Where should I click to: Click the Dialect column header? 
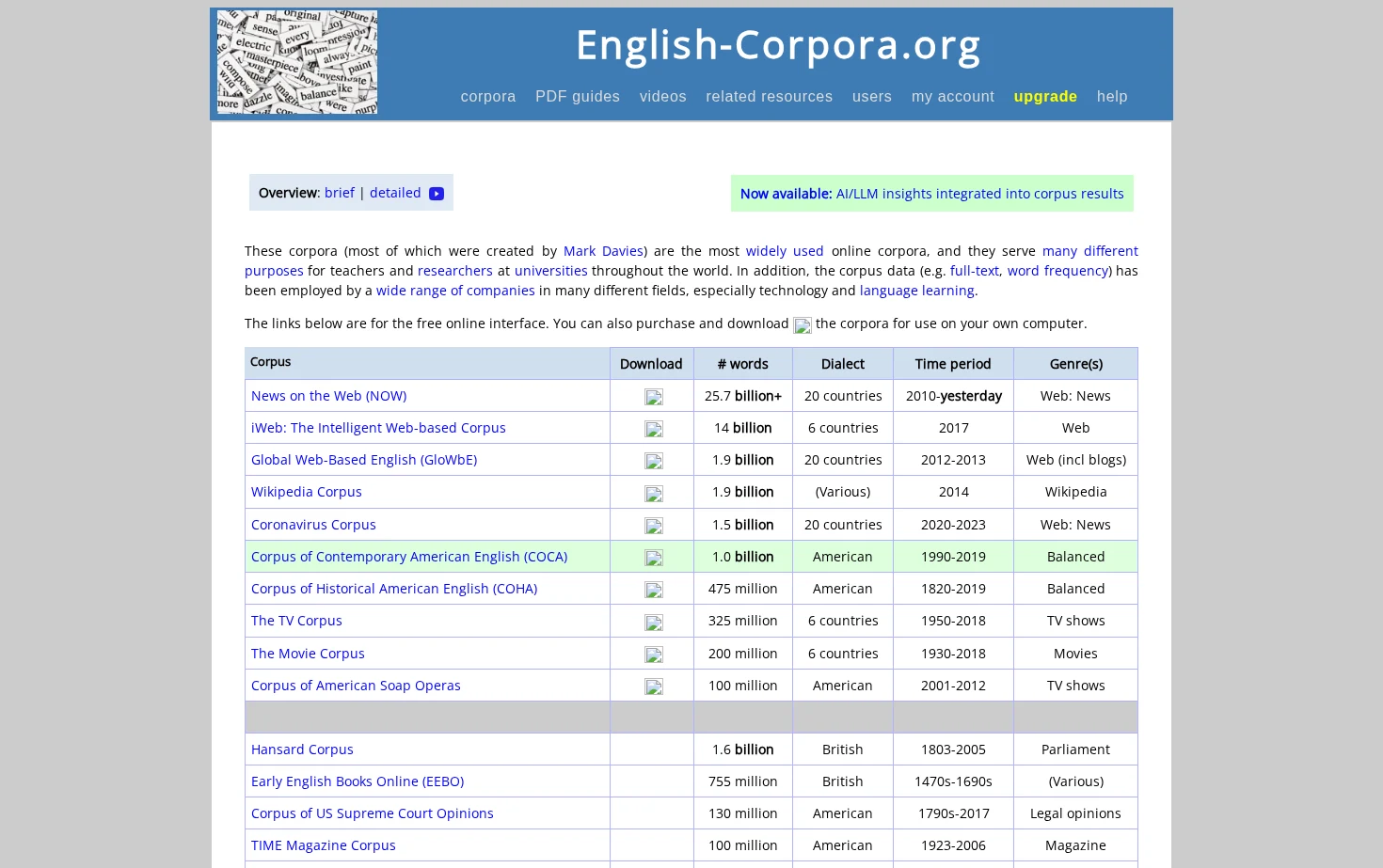(x=842, y=364)
